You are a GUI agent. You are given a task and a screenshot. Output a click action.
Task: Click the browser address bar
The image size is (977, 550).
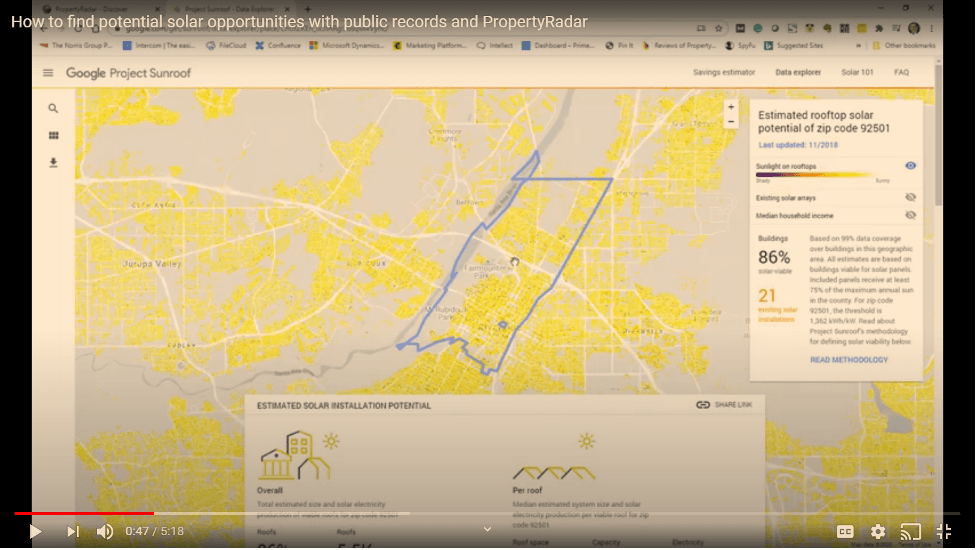399,29
